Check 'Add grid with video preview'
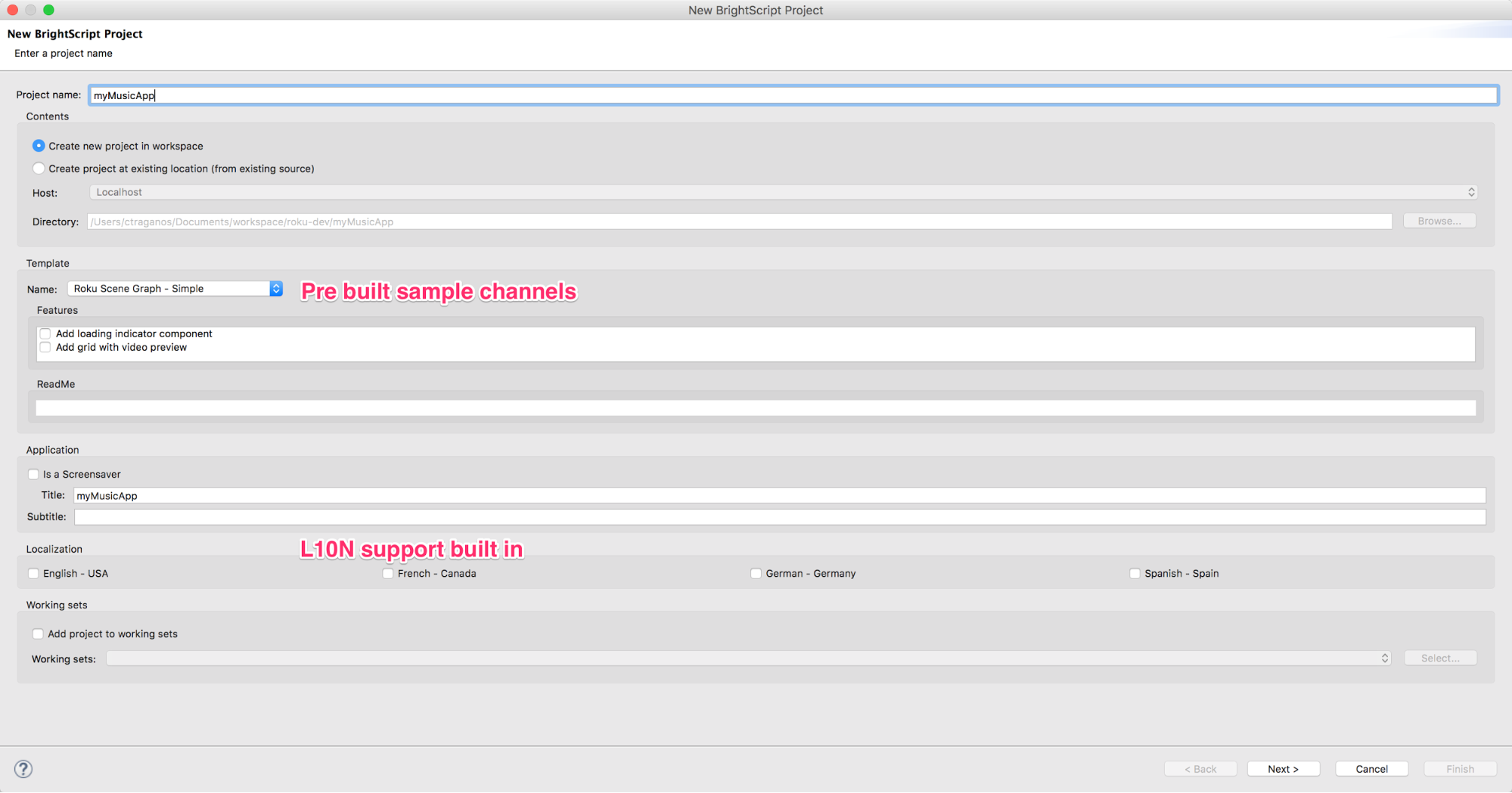The width and height of the screenshot is (1512, 793). 45,346
